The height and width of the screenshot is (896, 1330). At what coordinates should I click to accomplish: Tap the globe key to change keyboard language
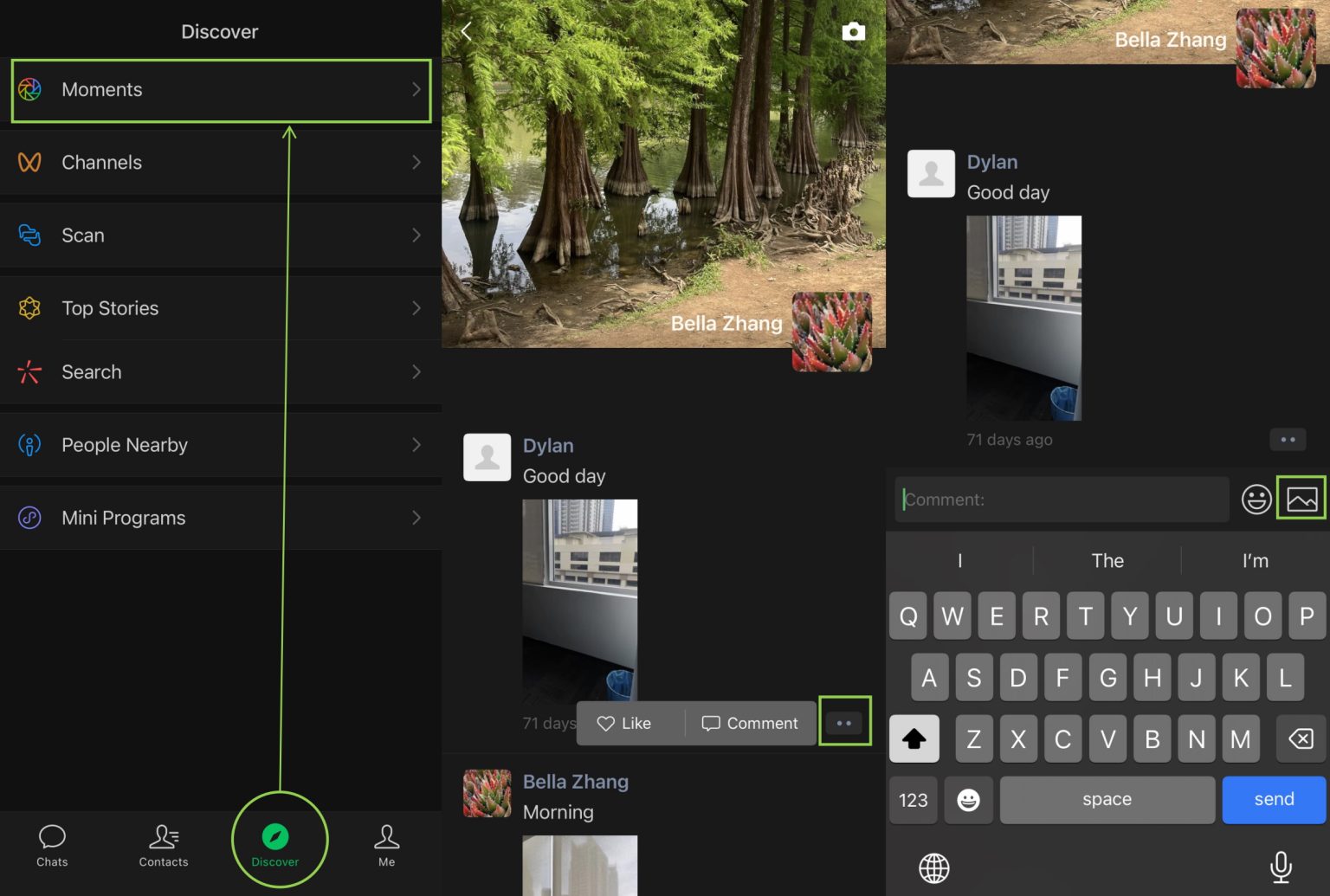(x=933, y=868)
